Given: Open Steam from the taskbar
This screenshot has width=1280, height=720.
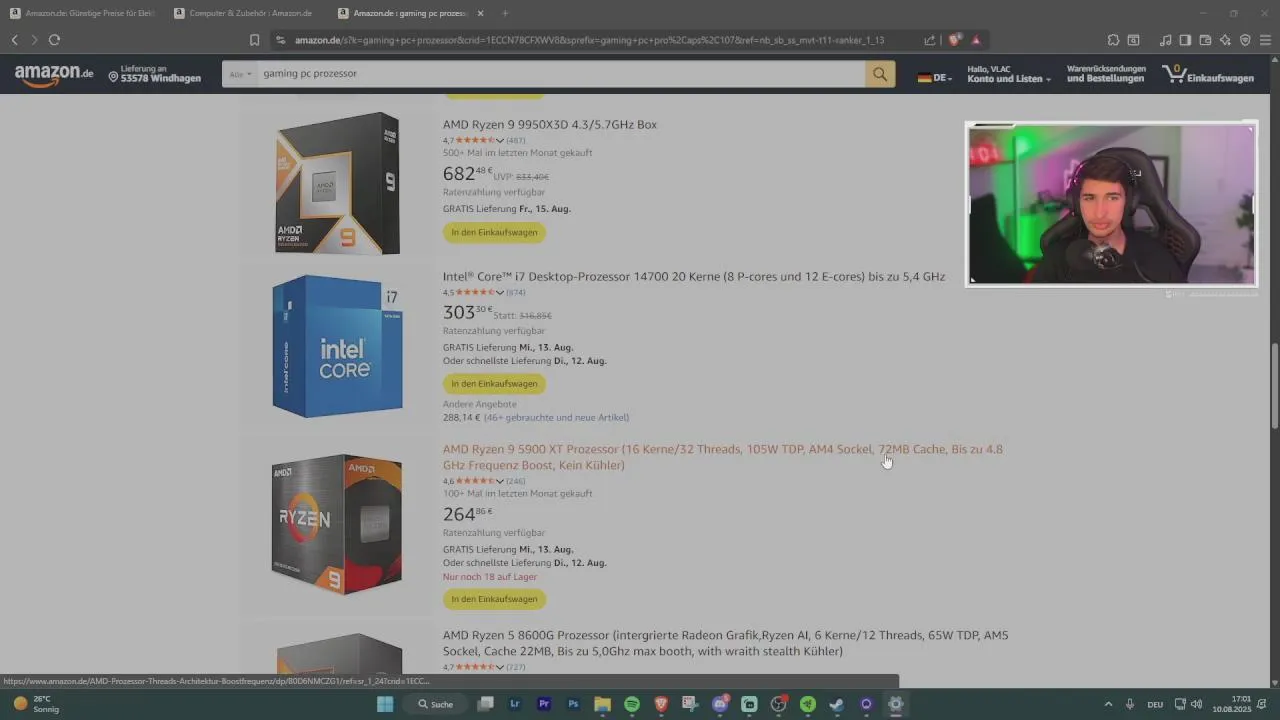Looking at the screenshot, I should (x=837, y=704).
